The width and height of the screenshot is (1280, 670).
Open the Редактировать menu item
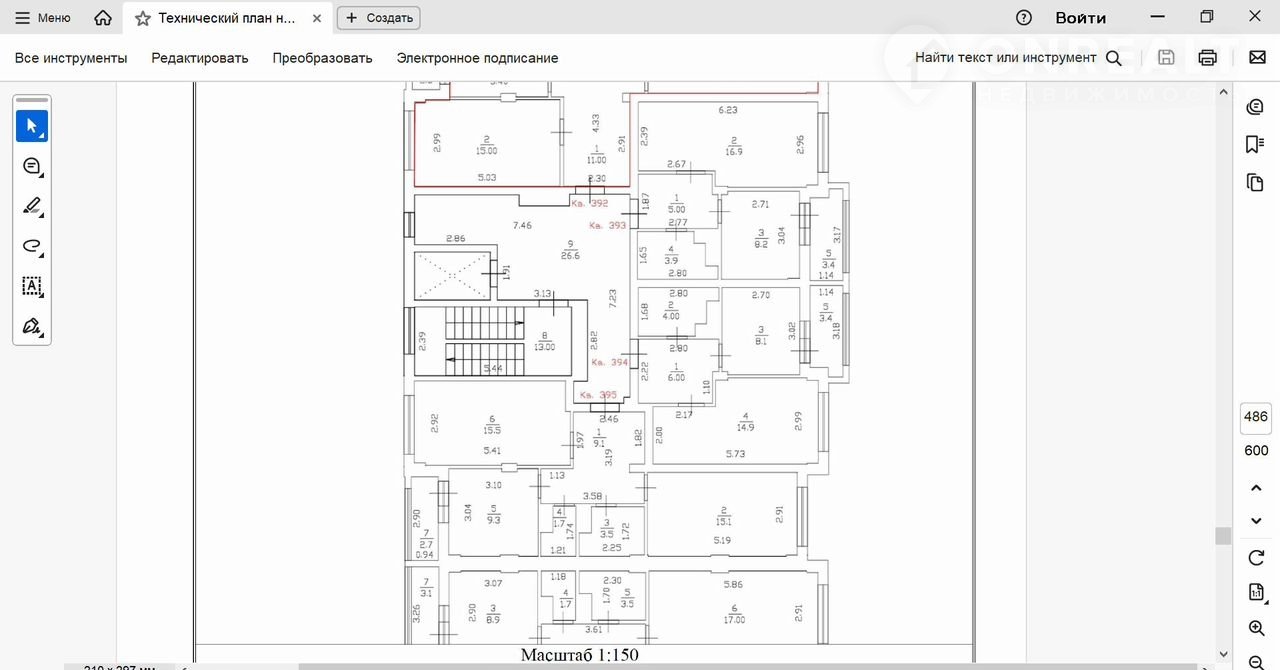click(199, 58)
